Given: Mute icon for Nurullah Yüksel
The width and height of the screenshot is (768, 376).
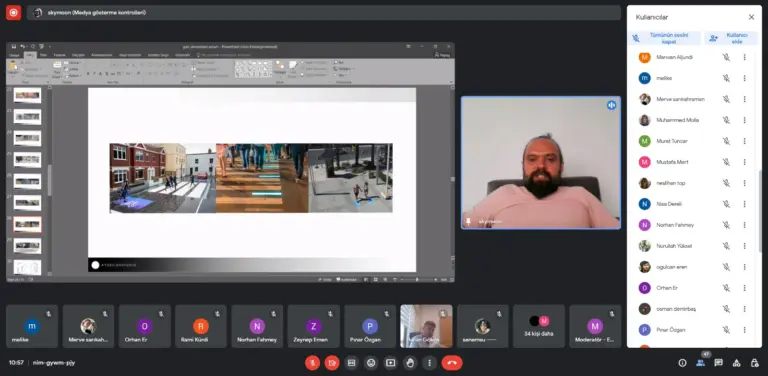Looking at the screenshot, I should pos(726,246).
